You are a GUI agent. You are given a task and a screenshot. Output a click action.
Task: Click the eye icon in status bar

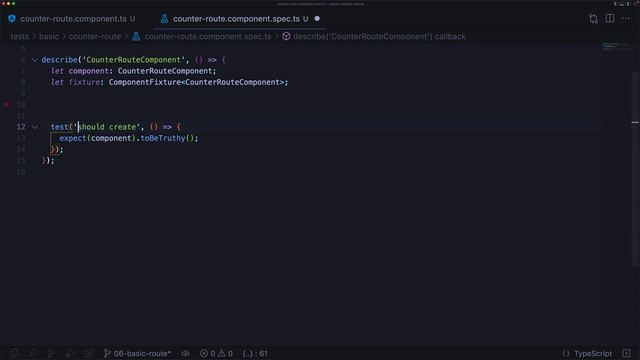click(x=185, y=353)
